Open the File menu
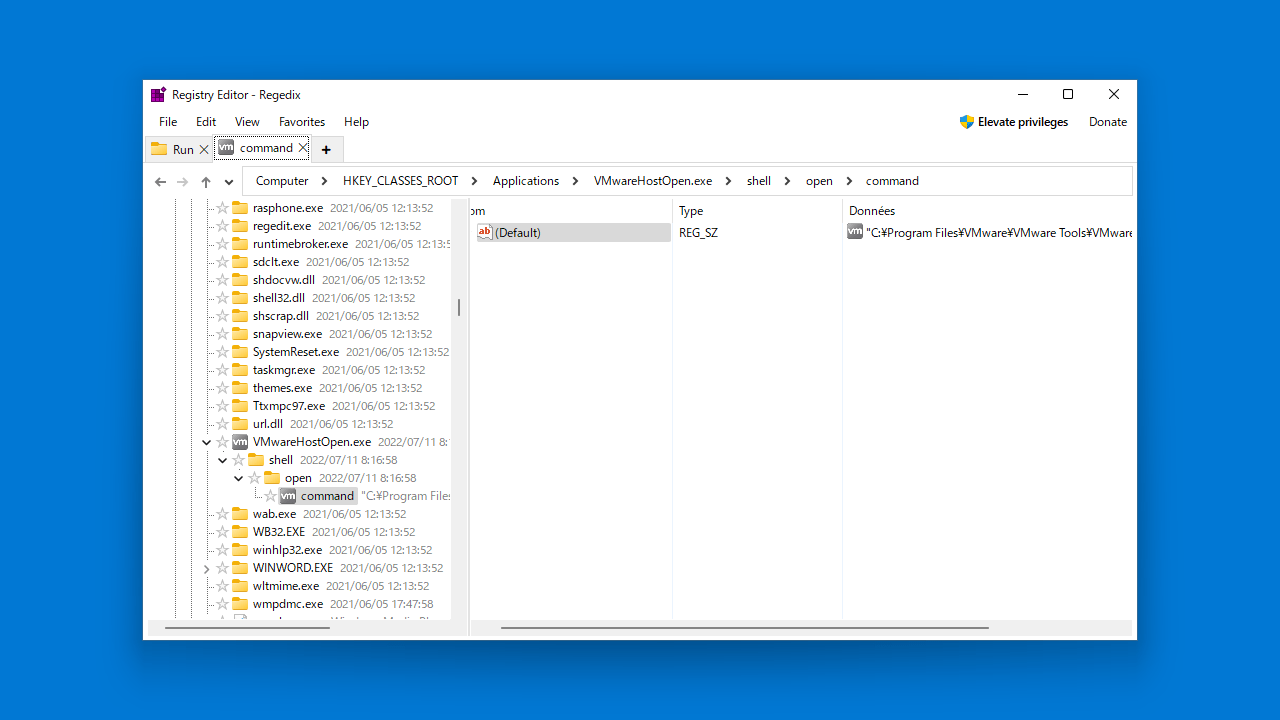This screenshot has width=1280, height=720. 168,122
